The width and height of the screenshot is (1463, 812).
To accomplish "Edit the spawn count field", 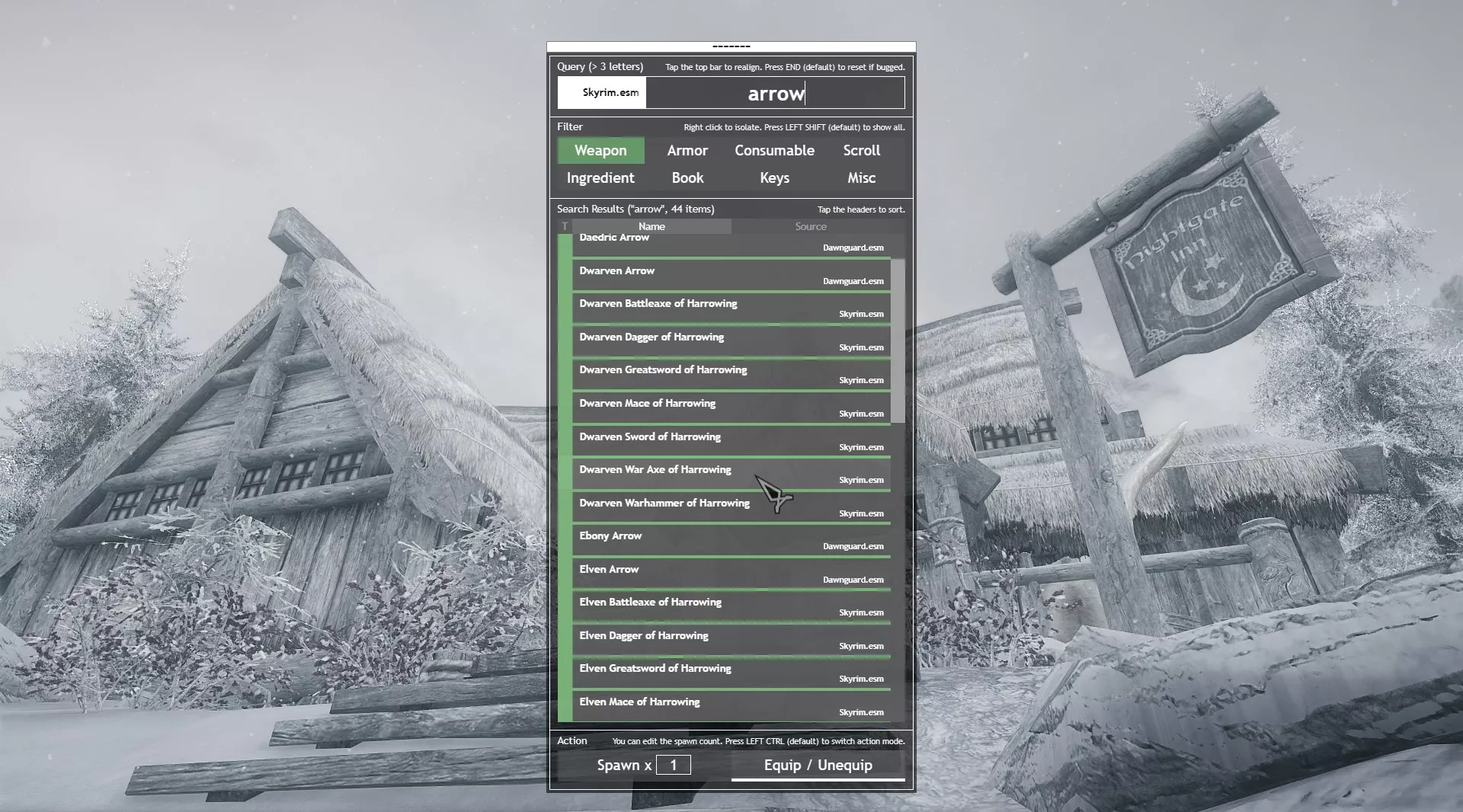I will tap(674, 765).
